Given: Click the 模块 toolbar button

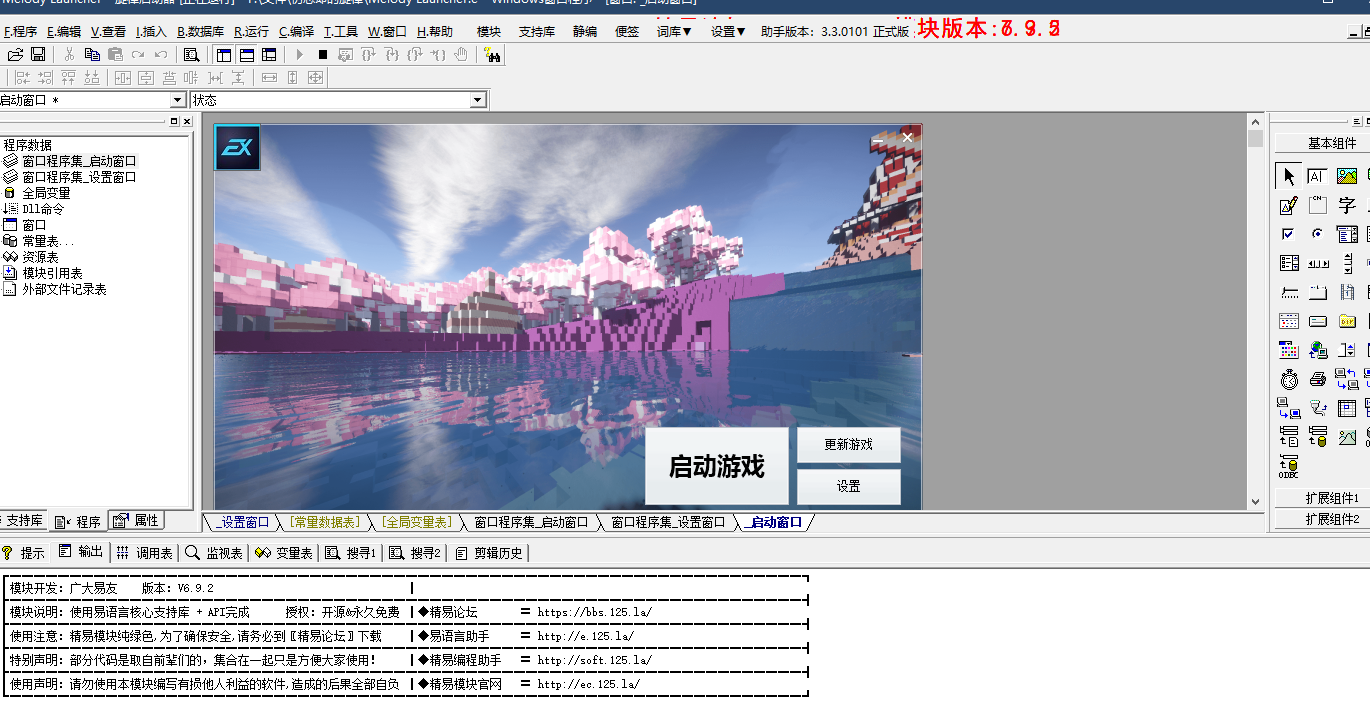Looking at the screenshot, I should pos(489,31).
